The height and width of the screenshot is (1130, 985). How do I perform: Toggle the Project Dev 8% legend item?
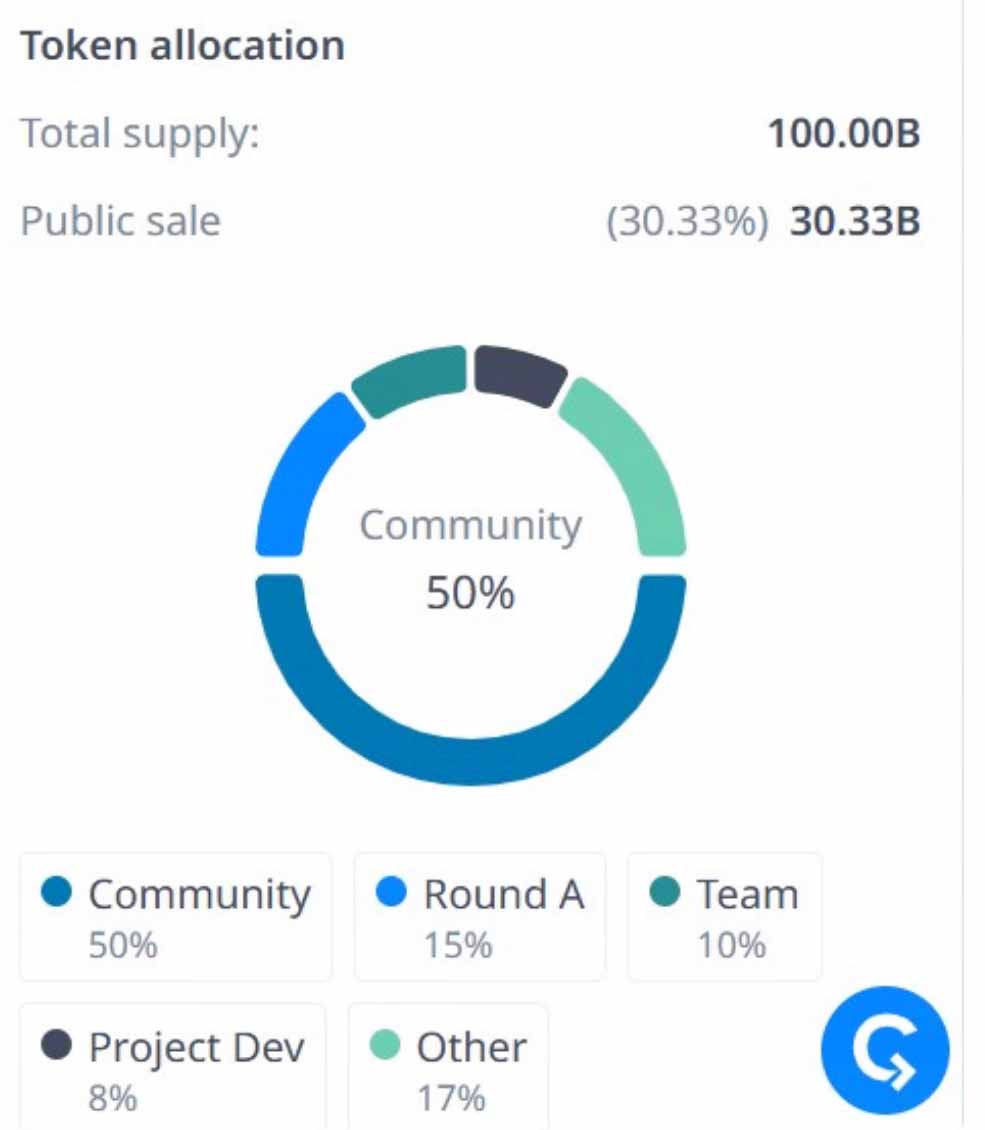[172, 1068]
